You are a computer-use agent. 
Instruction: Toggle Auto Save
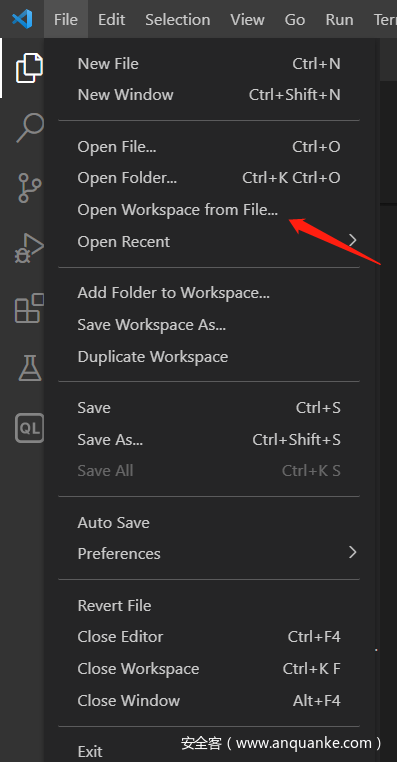209,523
